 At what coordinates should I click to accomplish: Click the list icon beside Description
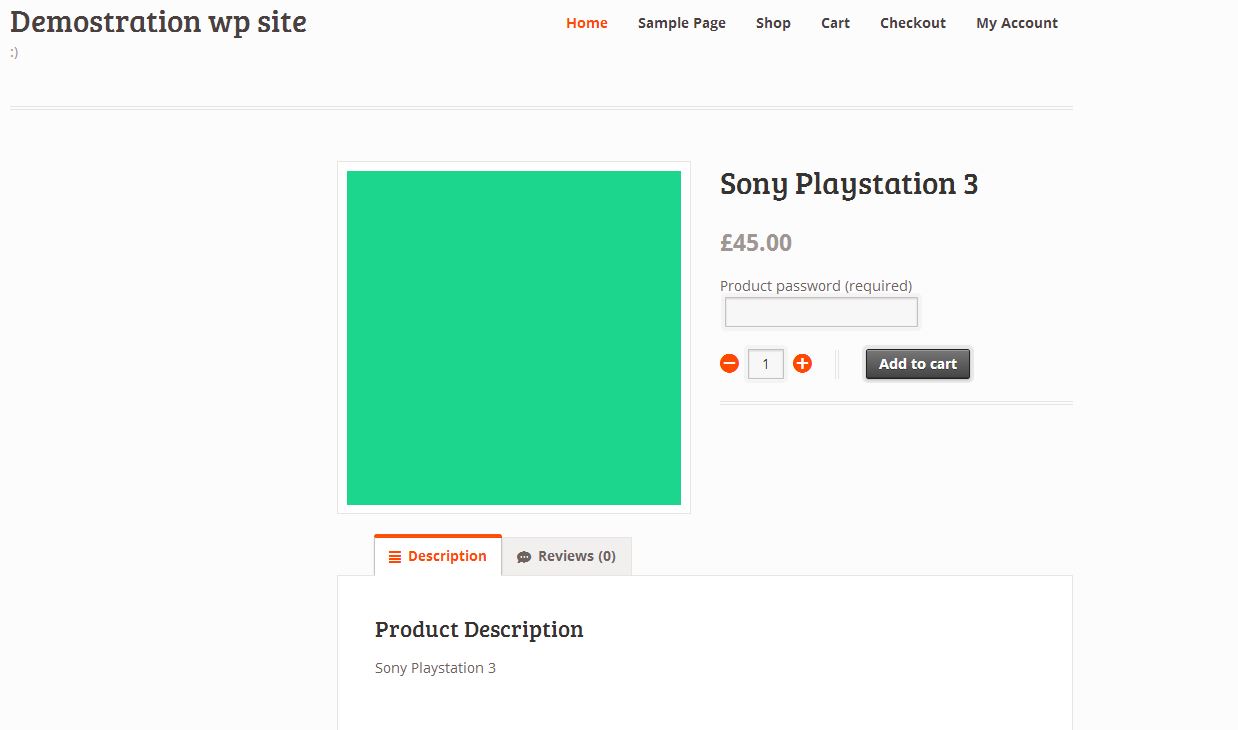point(395,557)
